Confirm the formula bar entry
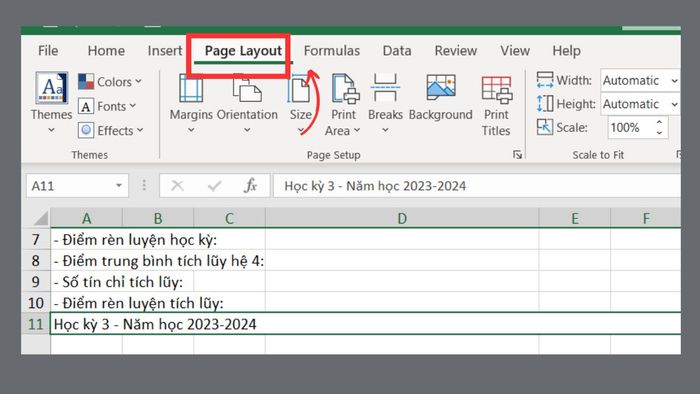The width and height of the screenshot is (700, 394). (x=214, y=185)
